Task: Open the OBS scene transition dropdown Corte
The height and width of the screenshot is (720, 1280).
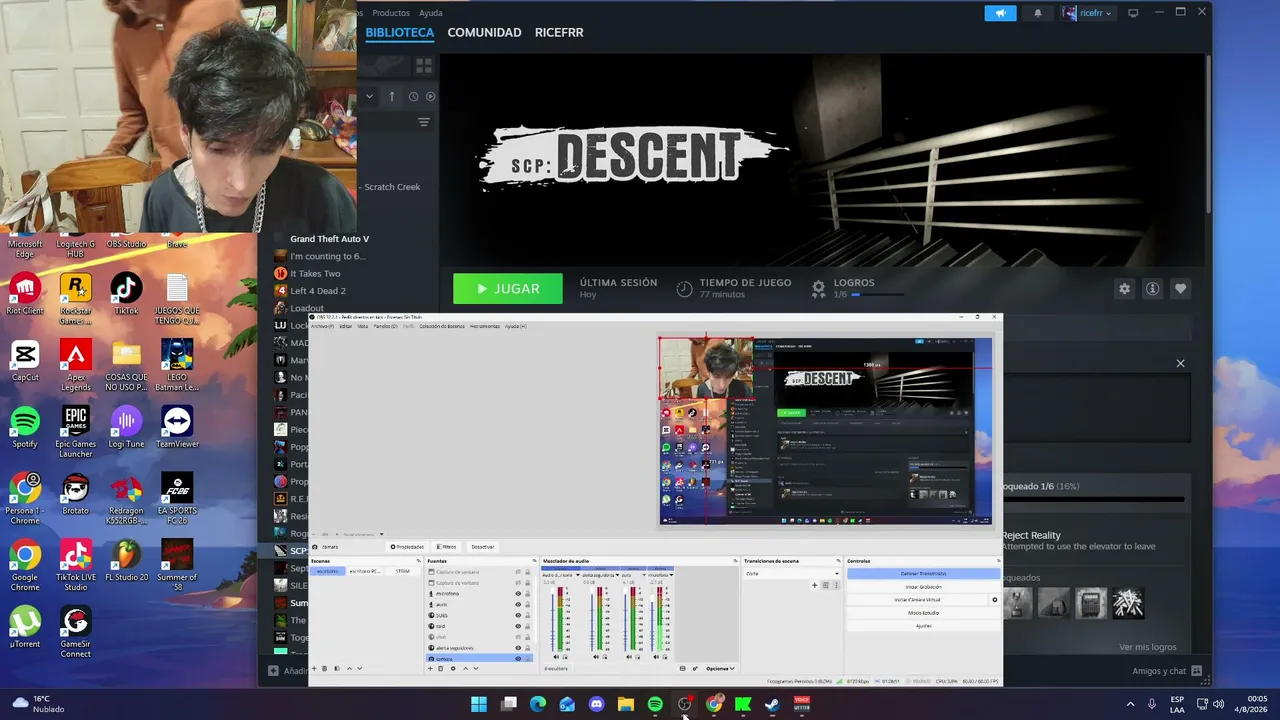Action: [792, 574]
